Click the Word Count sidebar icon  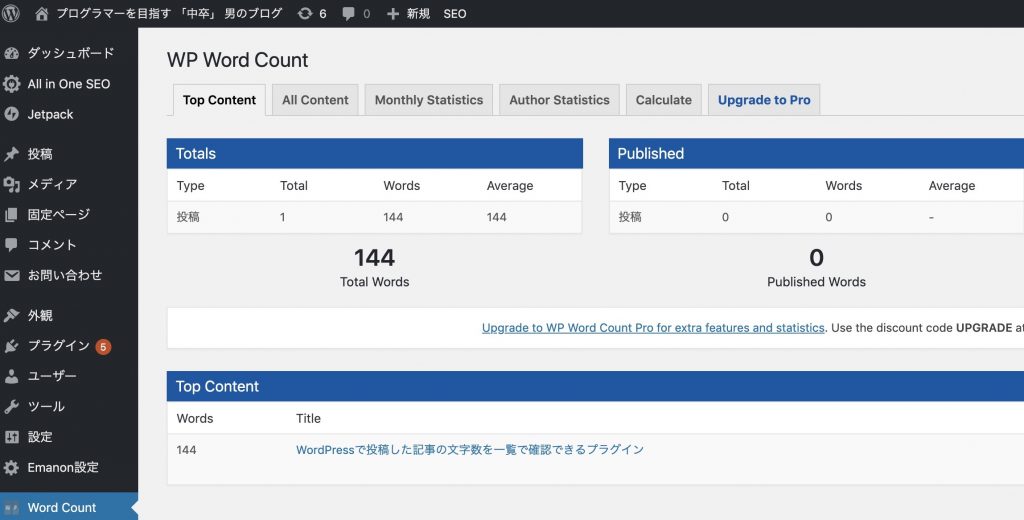click(11, 508)
